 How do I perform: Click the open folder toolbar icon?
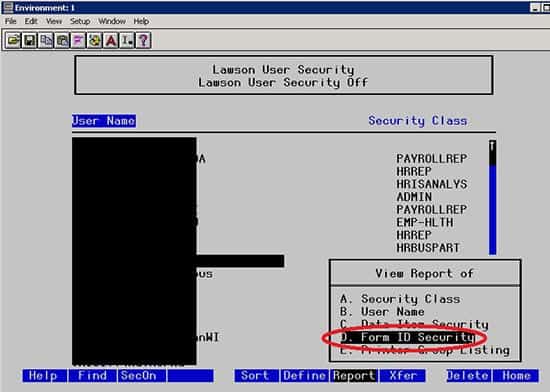[x=13, y=40]
